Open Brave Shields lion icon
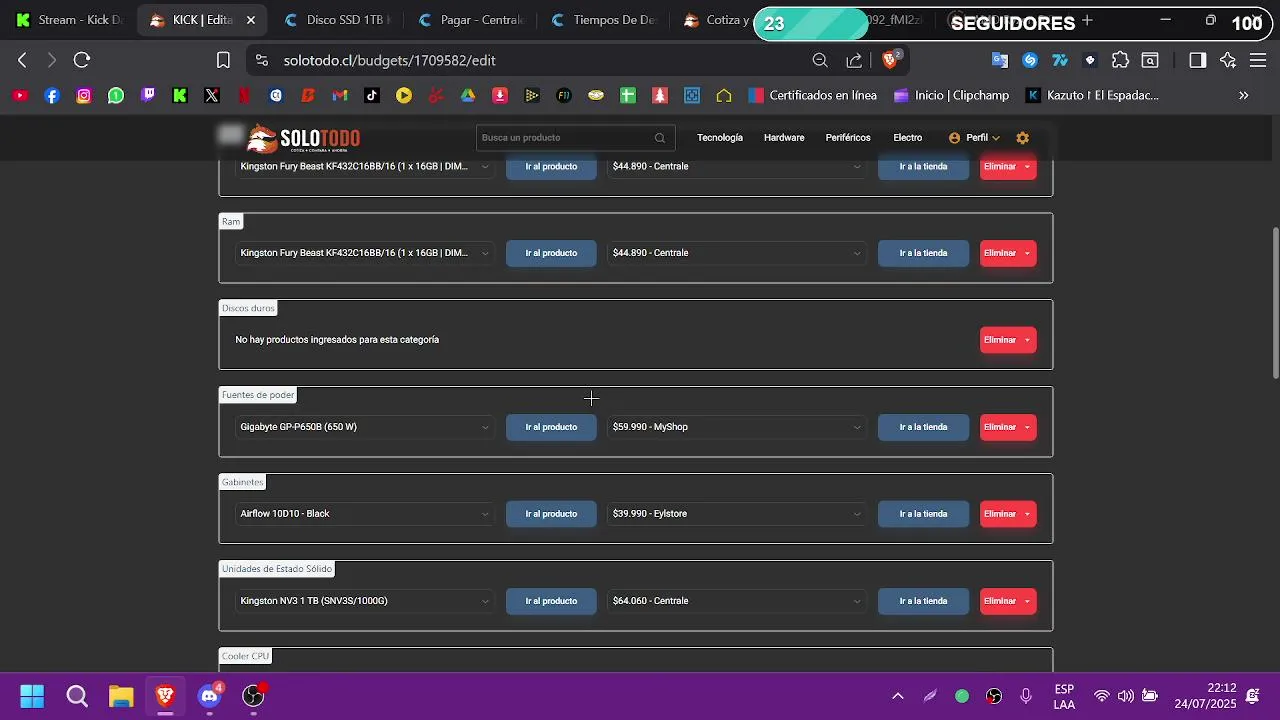Viewport: 1280px width, 720px height. point(890,60)
